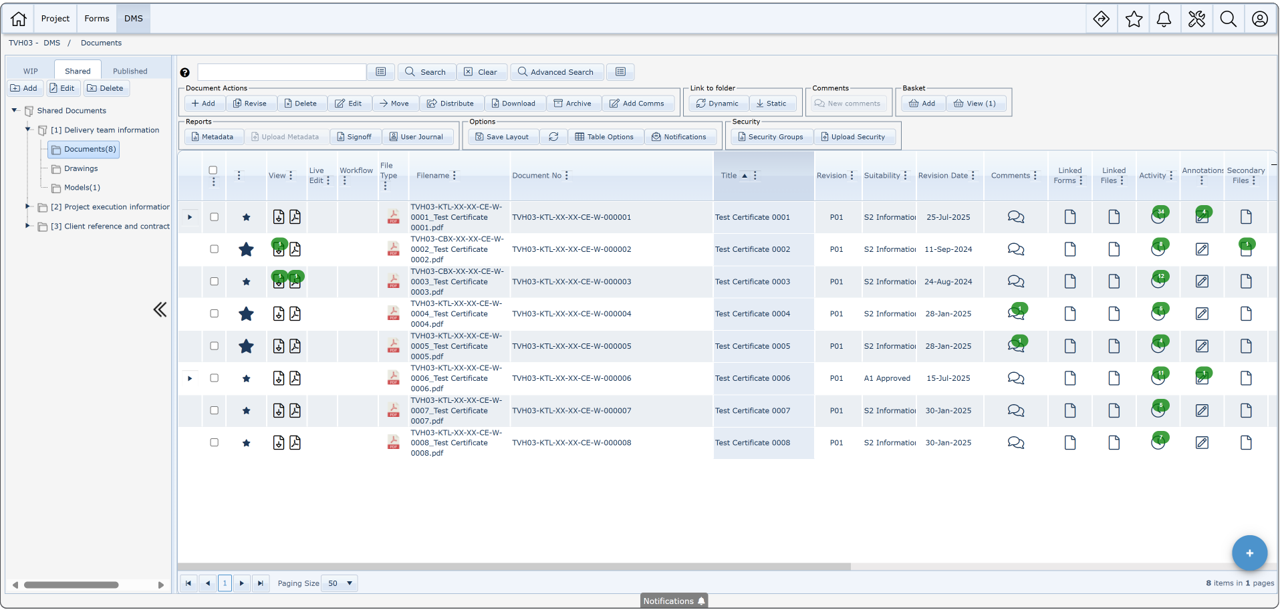Select the Shared tab
1280x610 pixels.
[x=78, y=71]
